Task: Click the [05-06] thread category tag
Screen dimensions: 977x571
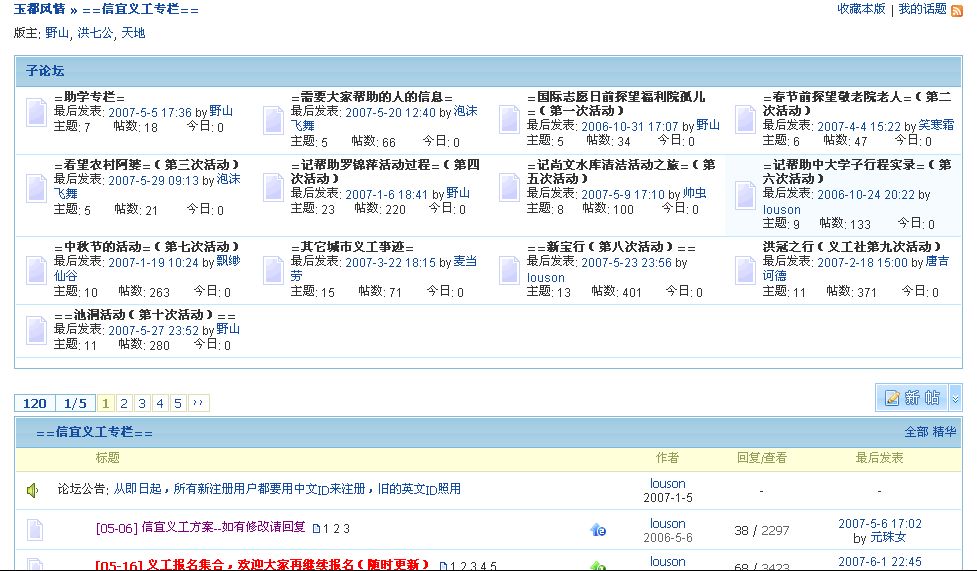Action: (x=117, y=529)
